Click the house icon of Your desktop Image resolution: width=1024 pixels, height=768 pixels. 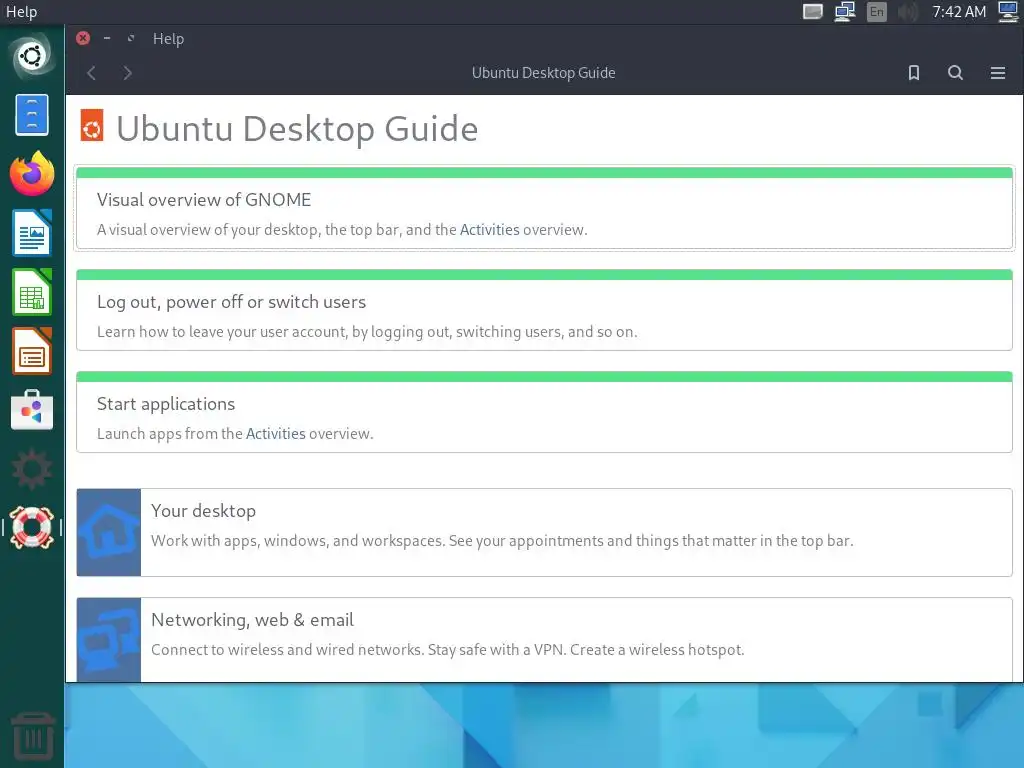[x=109, y=532]
